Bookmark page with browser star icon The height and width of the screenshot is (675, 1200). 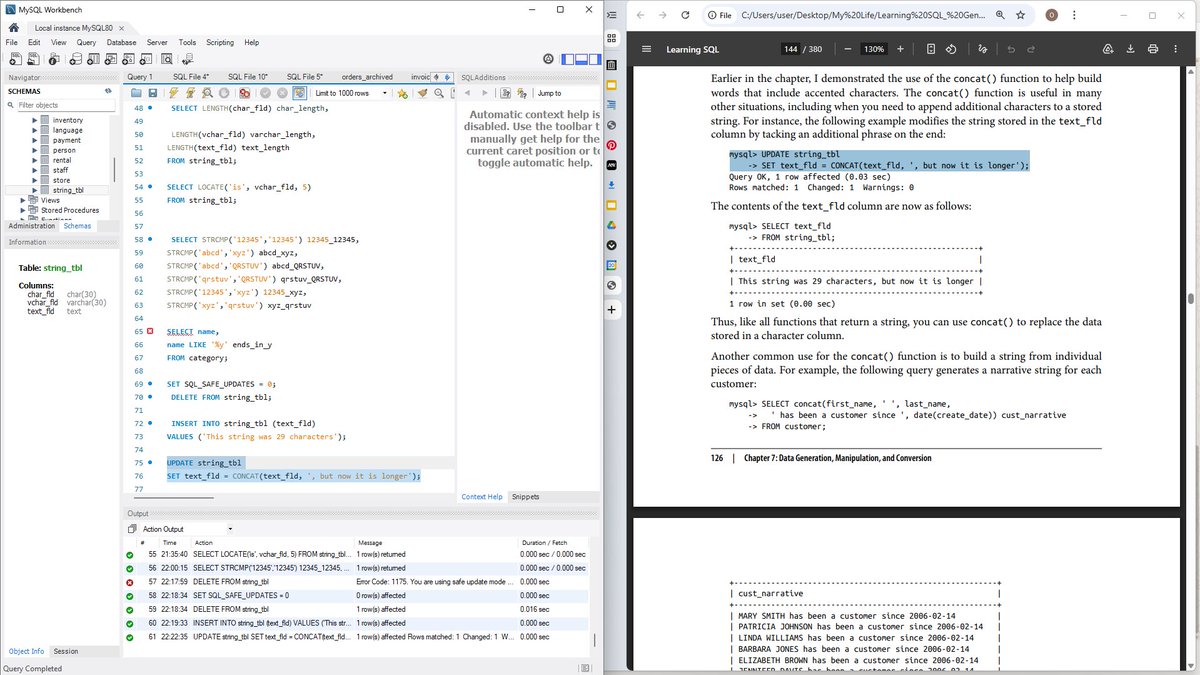pyautogui.click(x=1020, y=16)
